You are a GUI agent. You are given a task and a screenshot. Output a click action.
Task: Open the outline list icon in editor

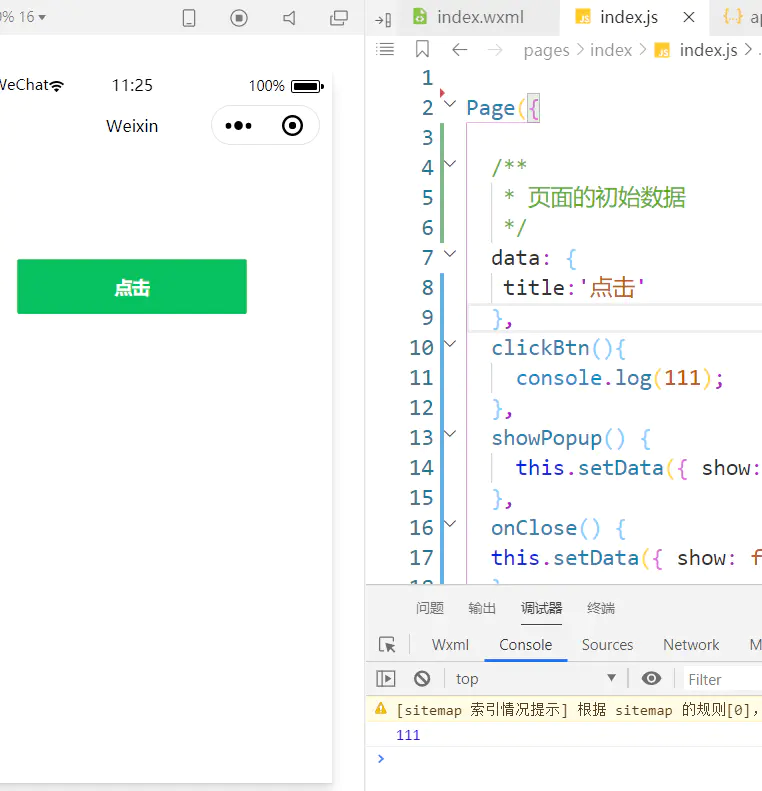(x=385, y=49)
